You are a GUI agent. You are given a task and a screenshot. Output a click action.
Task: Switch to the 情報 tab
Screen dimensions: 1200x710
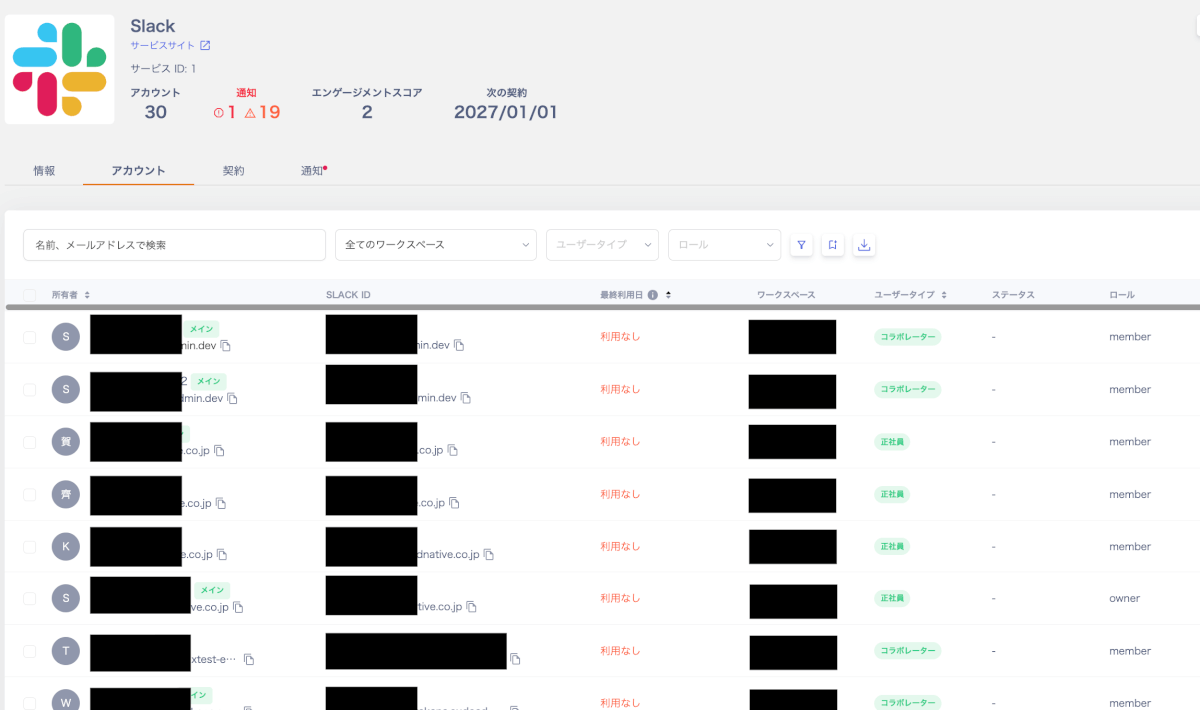point(44,171)
